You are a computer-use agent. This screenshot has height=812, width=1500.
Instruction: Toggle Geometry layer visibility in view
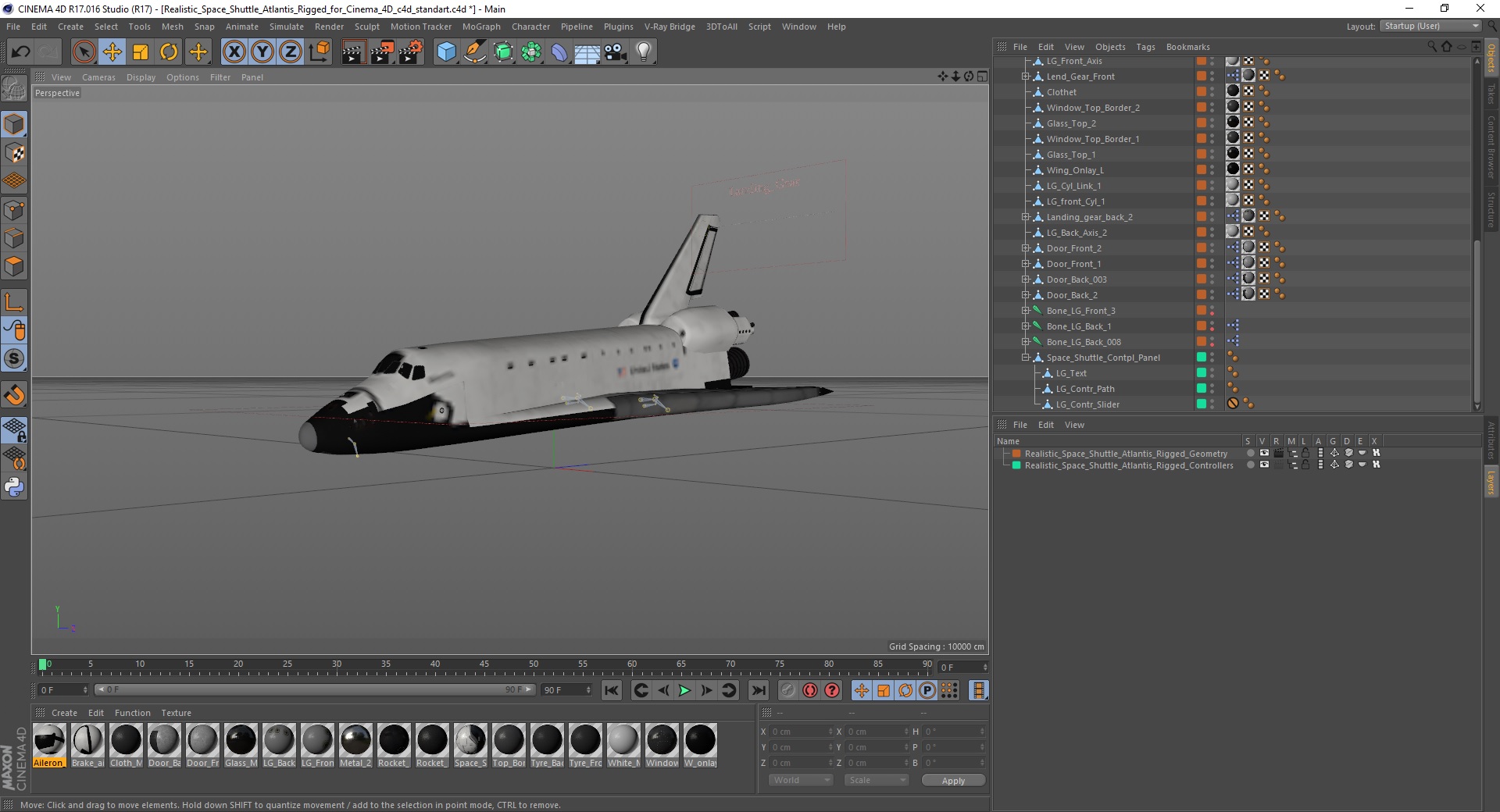pos(1264,453)
